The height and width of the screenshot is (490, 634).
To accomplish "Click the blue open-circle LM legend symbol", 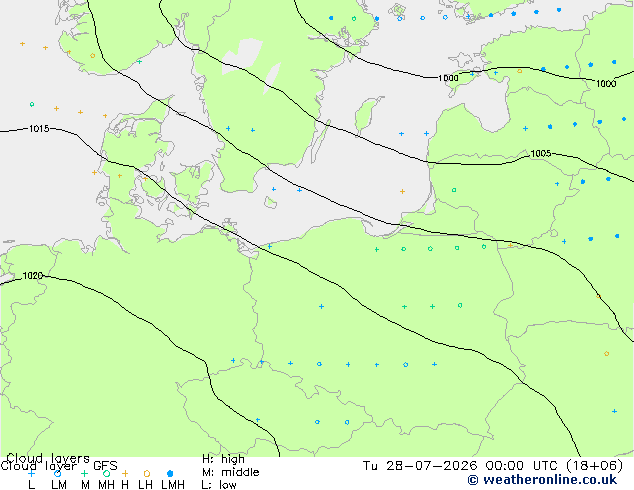I will pyautogui.click(x=58, y=473).
